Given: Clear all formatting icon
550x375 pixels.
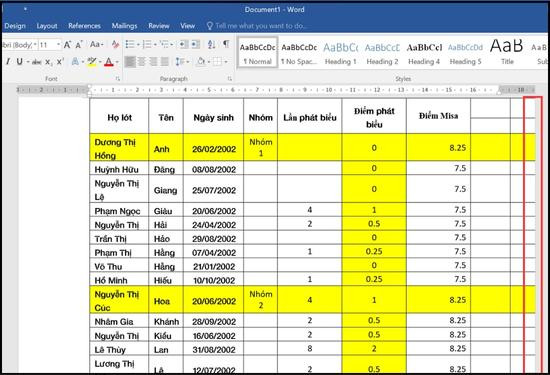Looking at the screenshot, I should [x=115, y=45].
